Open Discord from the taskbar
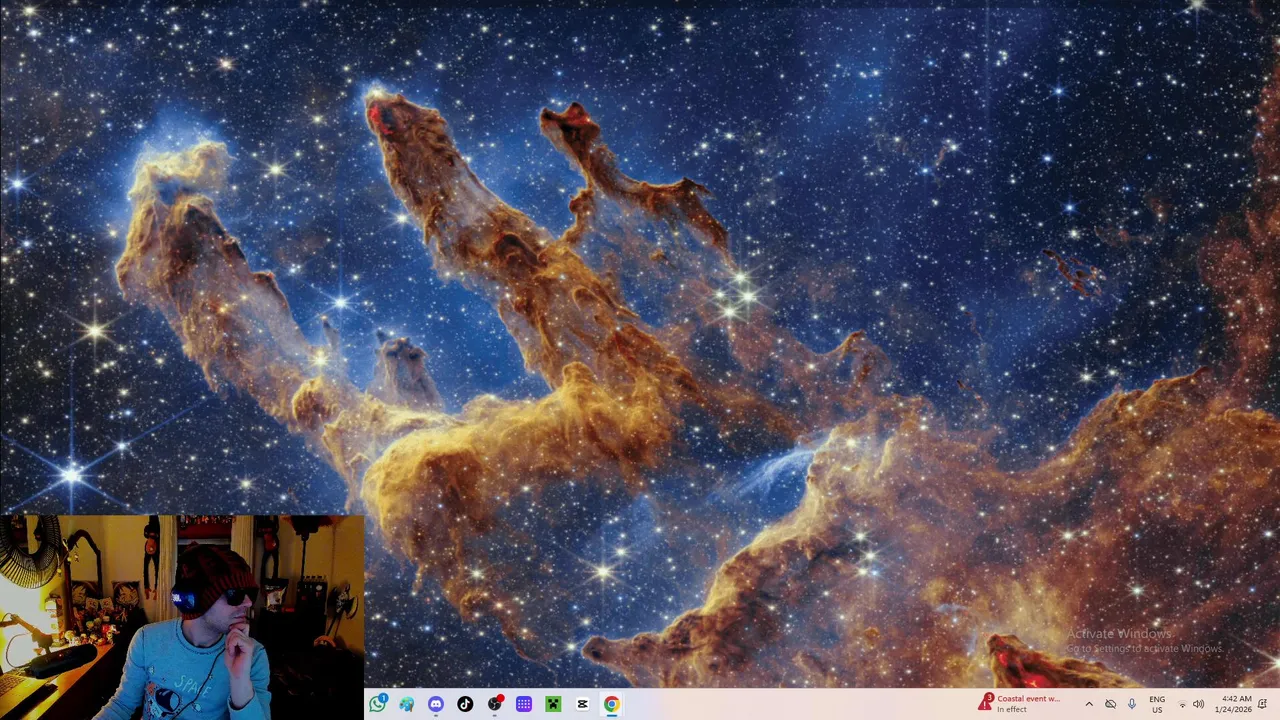Screen dimensions: 1280x720 coord(436,704)
